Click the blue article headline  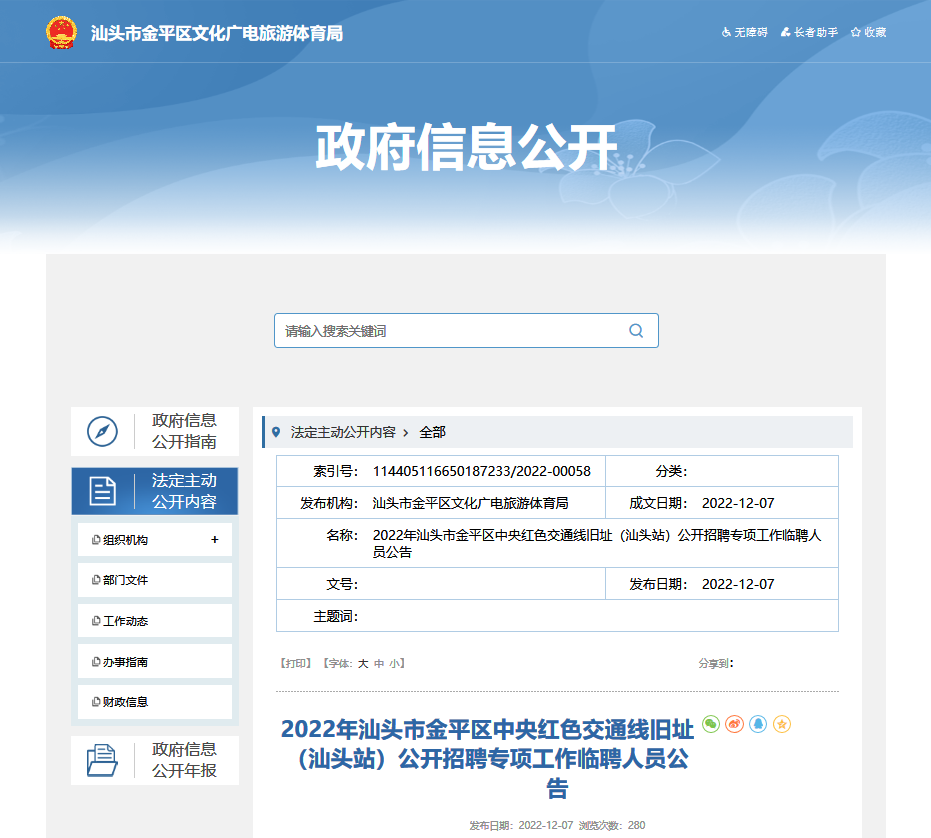click(487, 758)
